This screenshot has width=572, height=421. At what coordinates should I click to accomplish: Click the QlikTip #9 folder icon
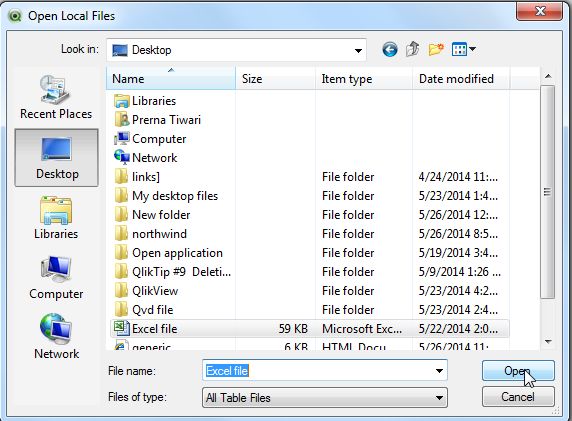point(121,271)
